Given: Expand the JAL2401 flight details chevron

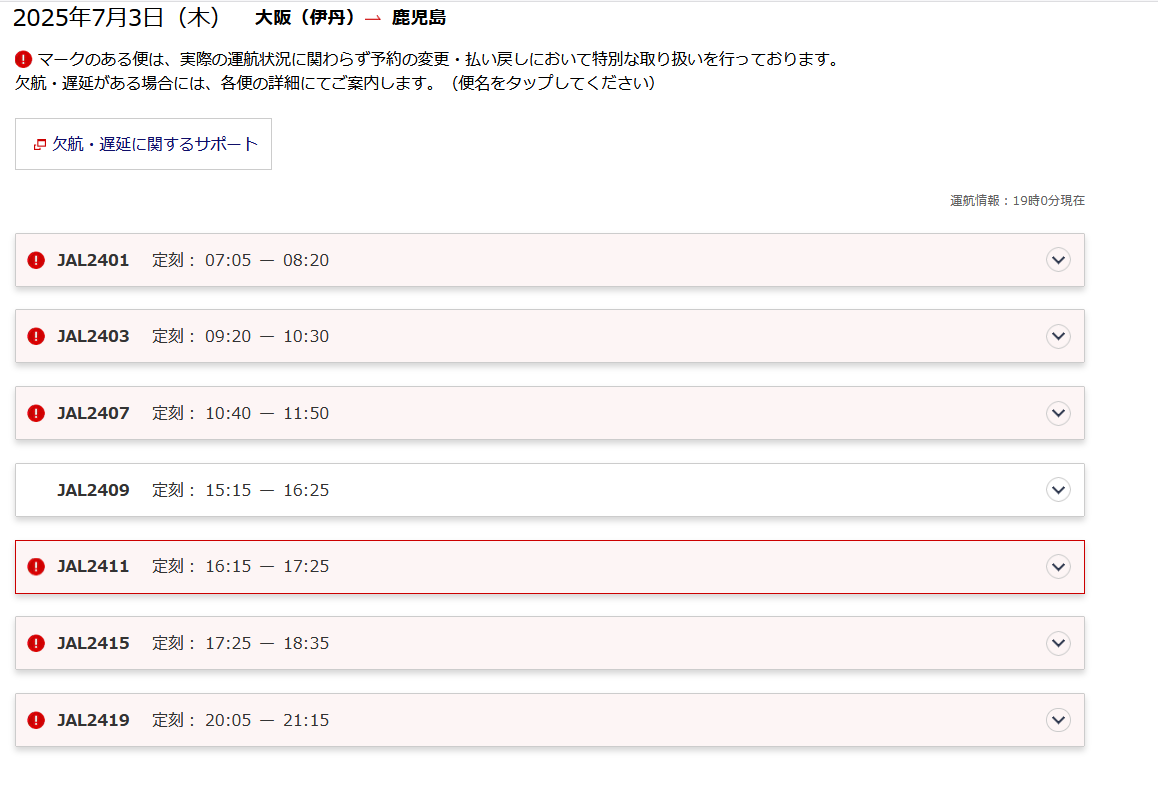Looking at the screenshot, I should coord(1058,260).
